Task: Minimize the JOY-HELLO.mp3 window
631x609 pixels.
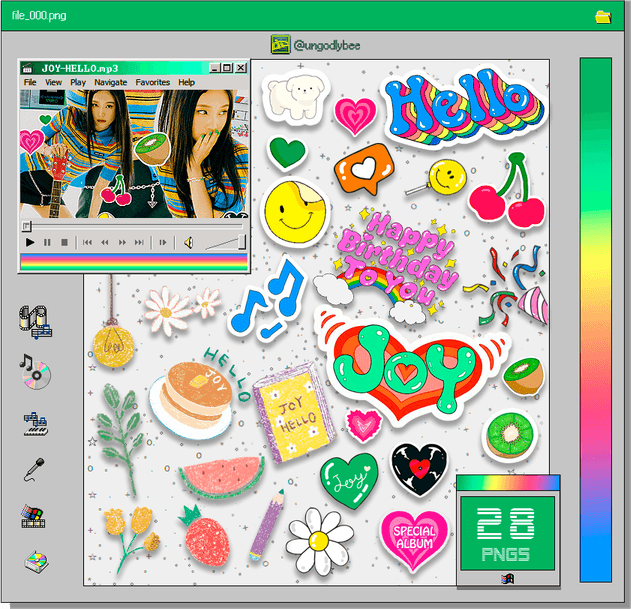Action: pyautogui.click(x=215, y=68)
